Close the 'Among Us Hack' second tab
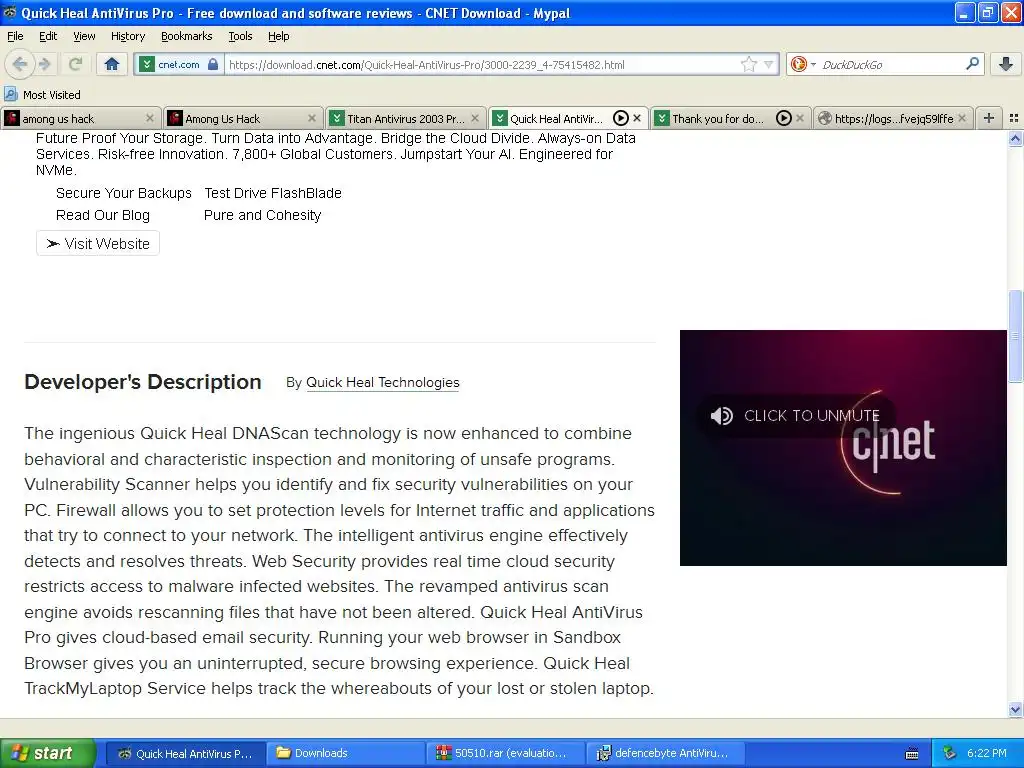1024x768 pixels. [312, 118]
